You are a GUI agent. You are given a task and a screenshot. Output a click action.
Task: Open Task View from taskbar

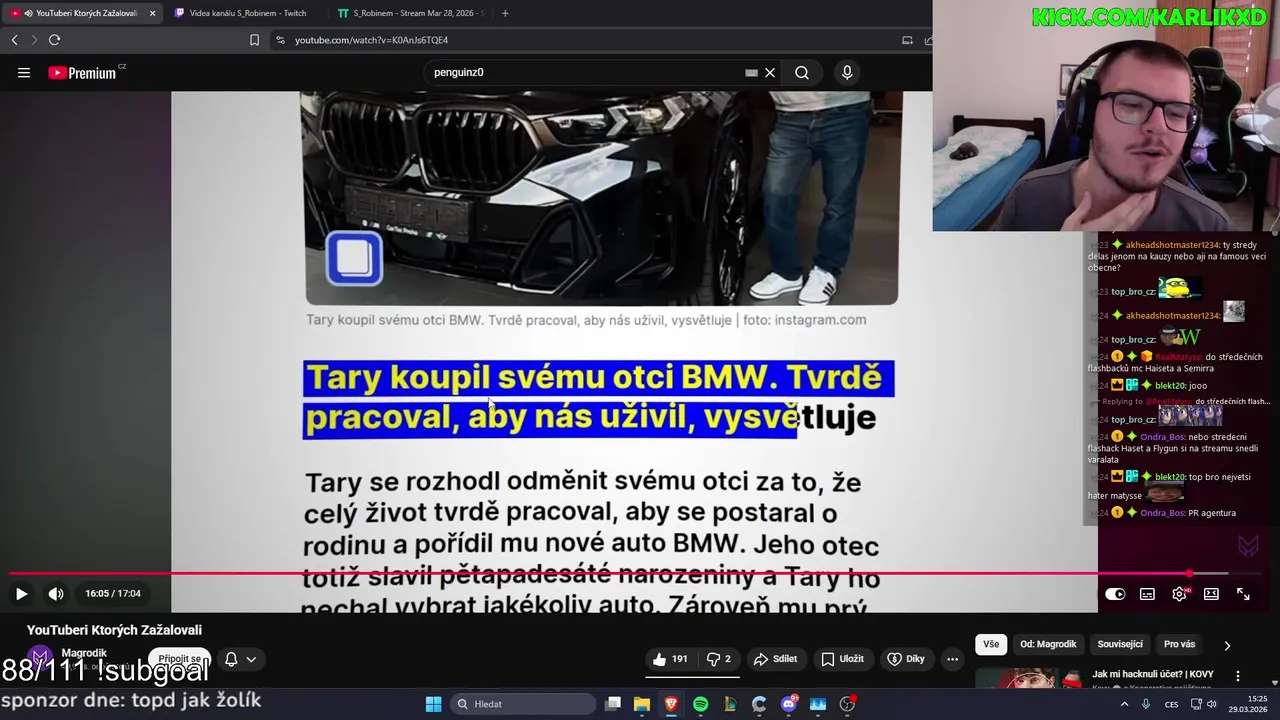[613, 704]
